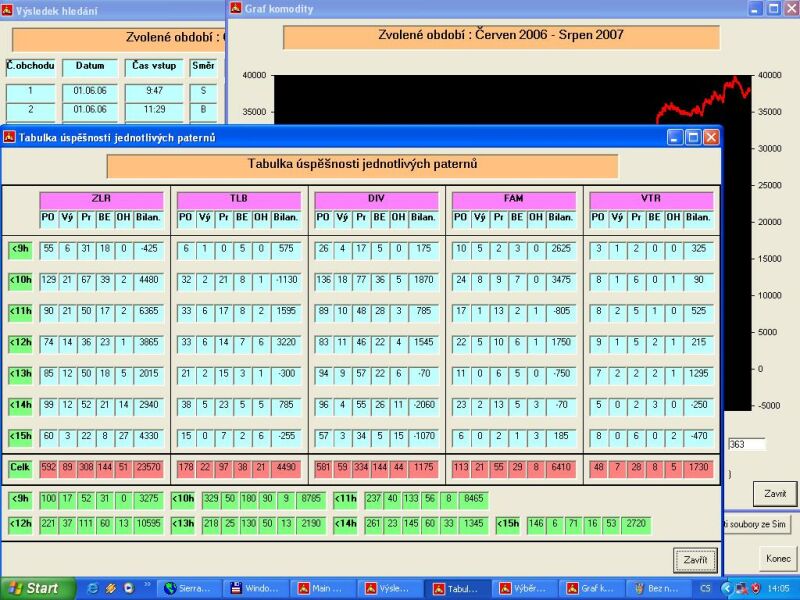Open the Bez n... taskbar item

click(x=658, y=588)
